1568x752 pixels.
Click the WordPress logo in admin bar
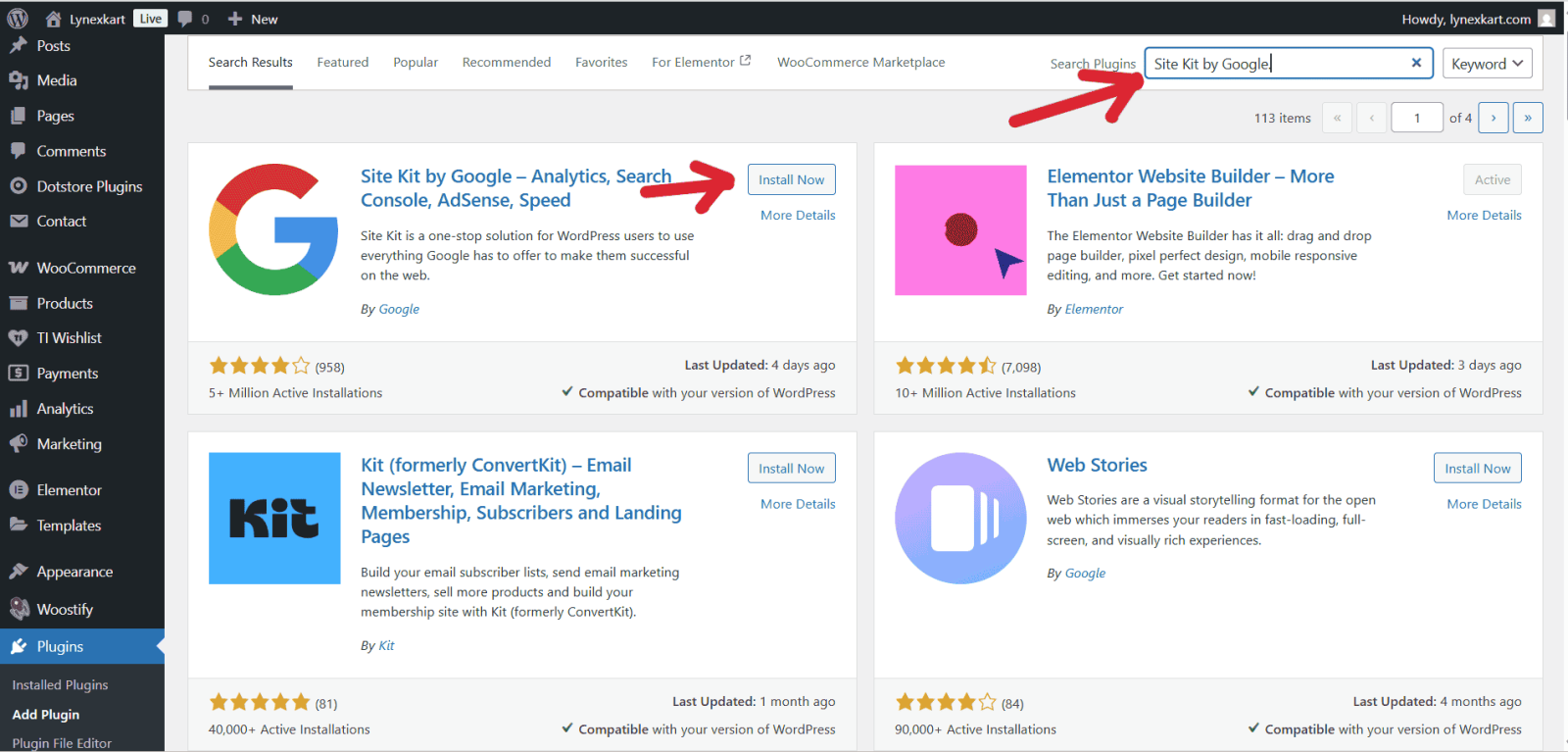[18, 19]
